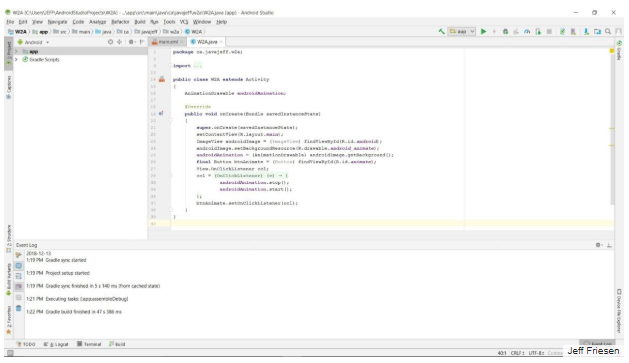Hide the Project panel with the hide icon
This screenshot has height=363, width=629.
[x=142, y=42]
